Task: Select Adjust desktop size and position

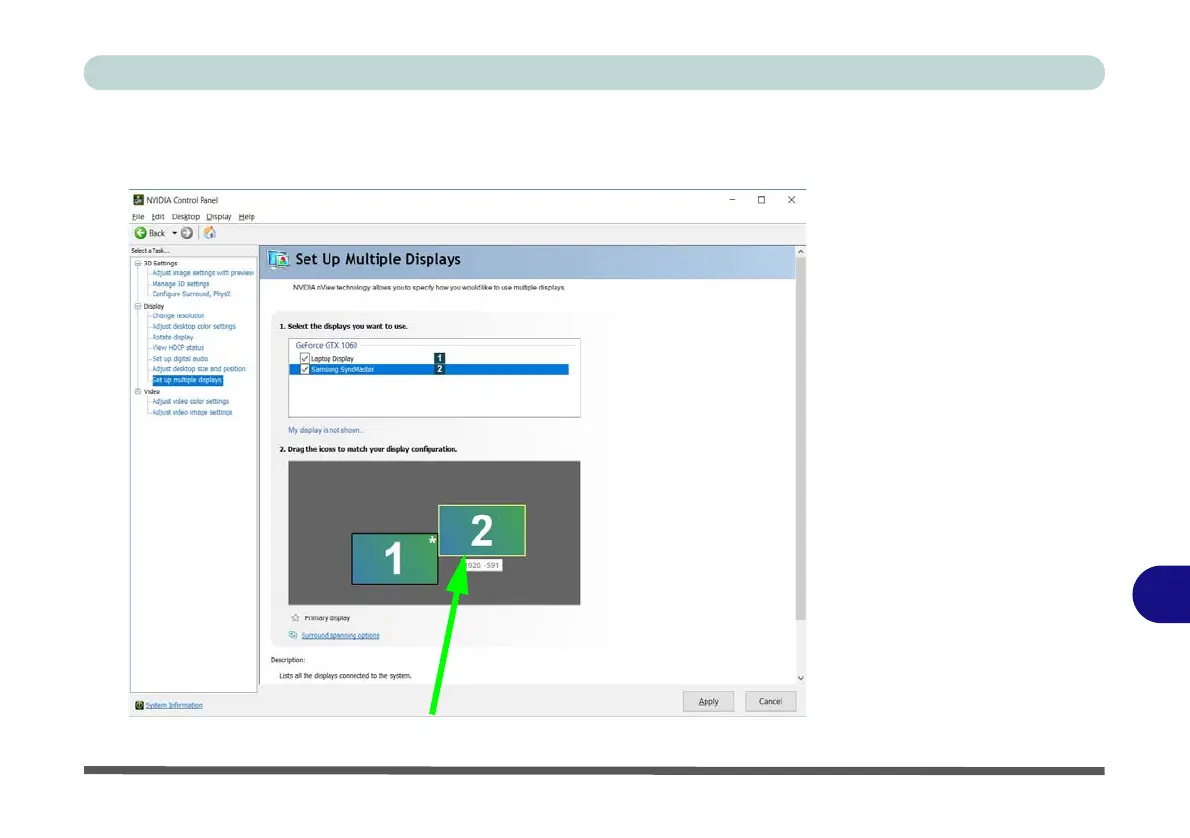Action: tap(199, 370)
